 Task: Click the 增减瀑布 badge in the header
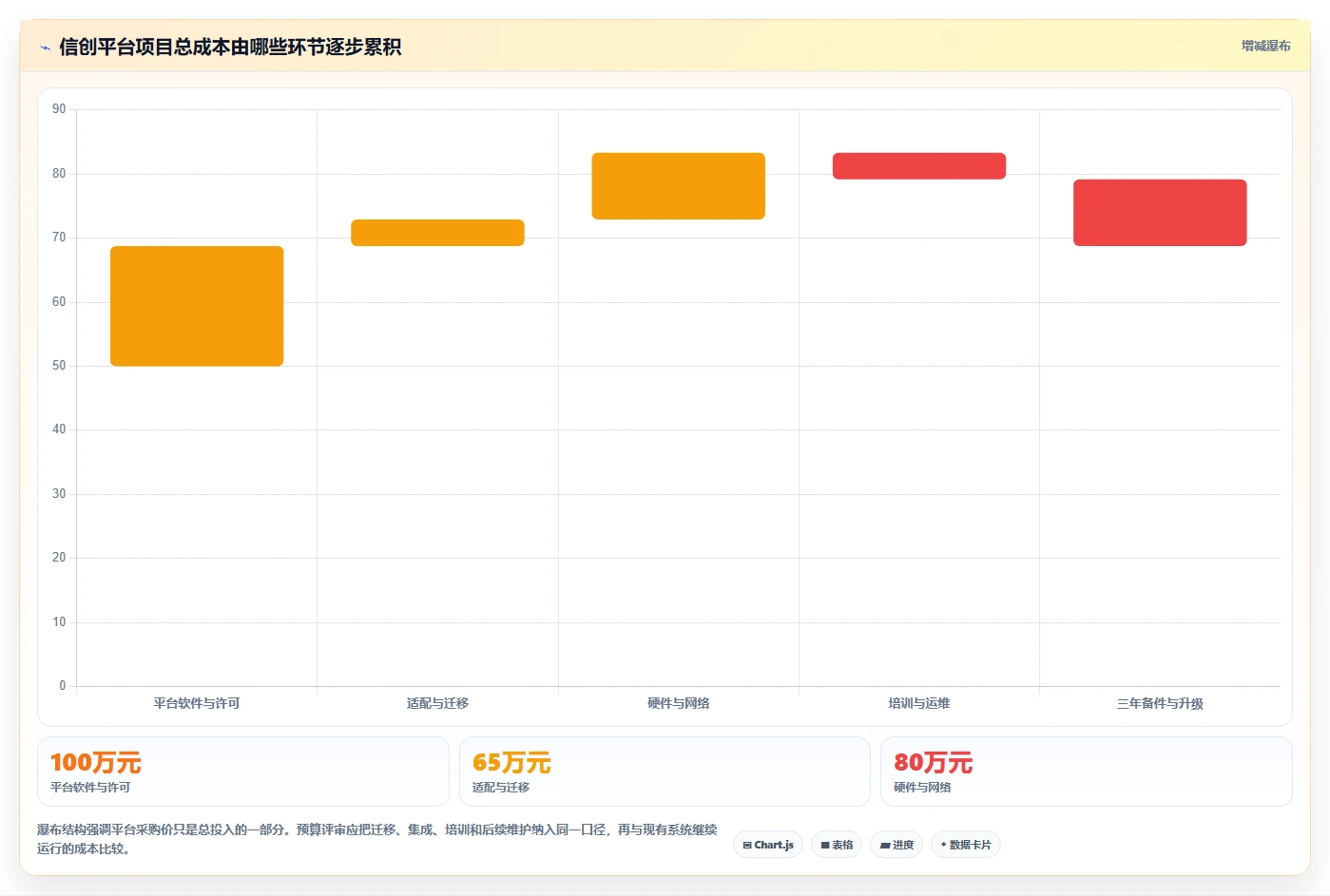point(1265,46)
